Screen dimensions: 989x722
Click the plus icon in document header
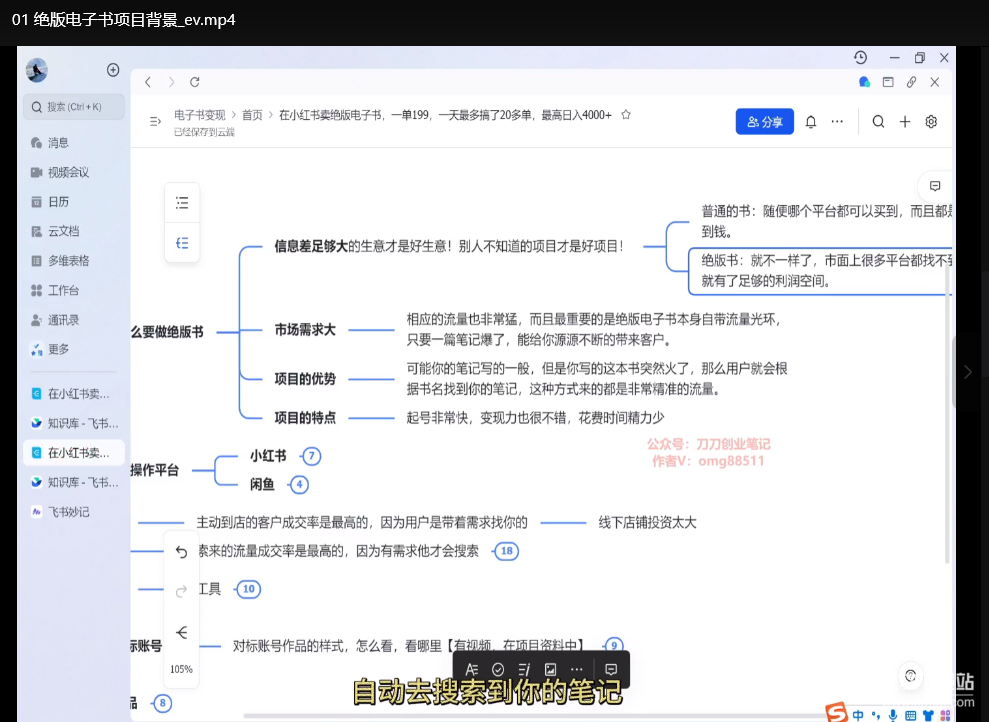pyautogui.click(x=905, y=122)
